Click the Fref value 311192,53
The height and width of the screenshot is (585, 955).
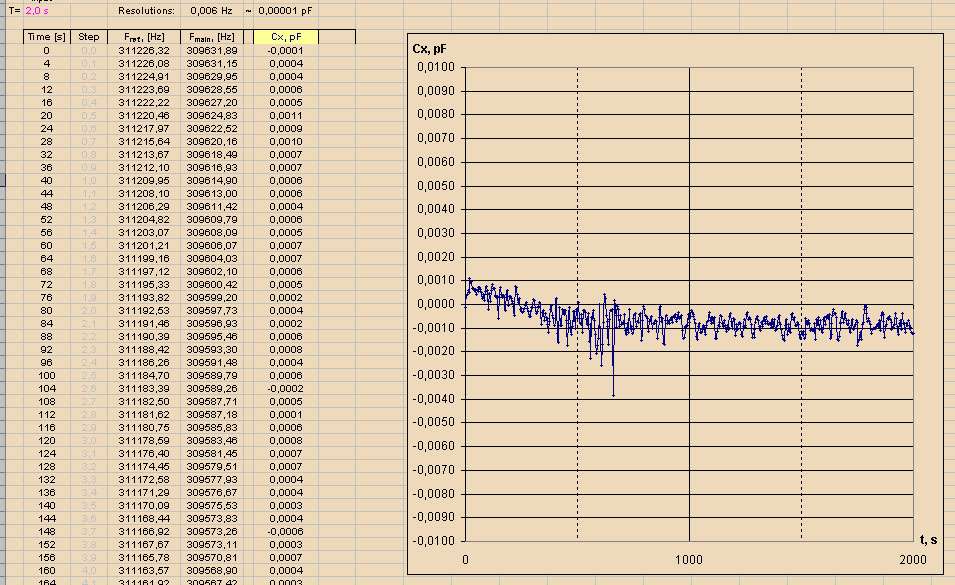coord(144,310)
